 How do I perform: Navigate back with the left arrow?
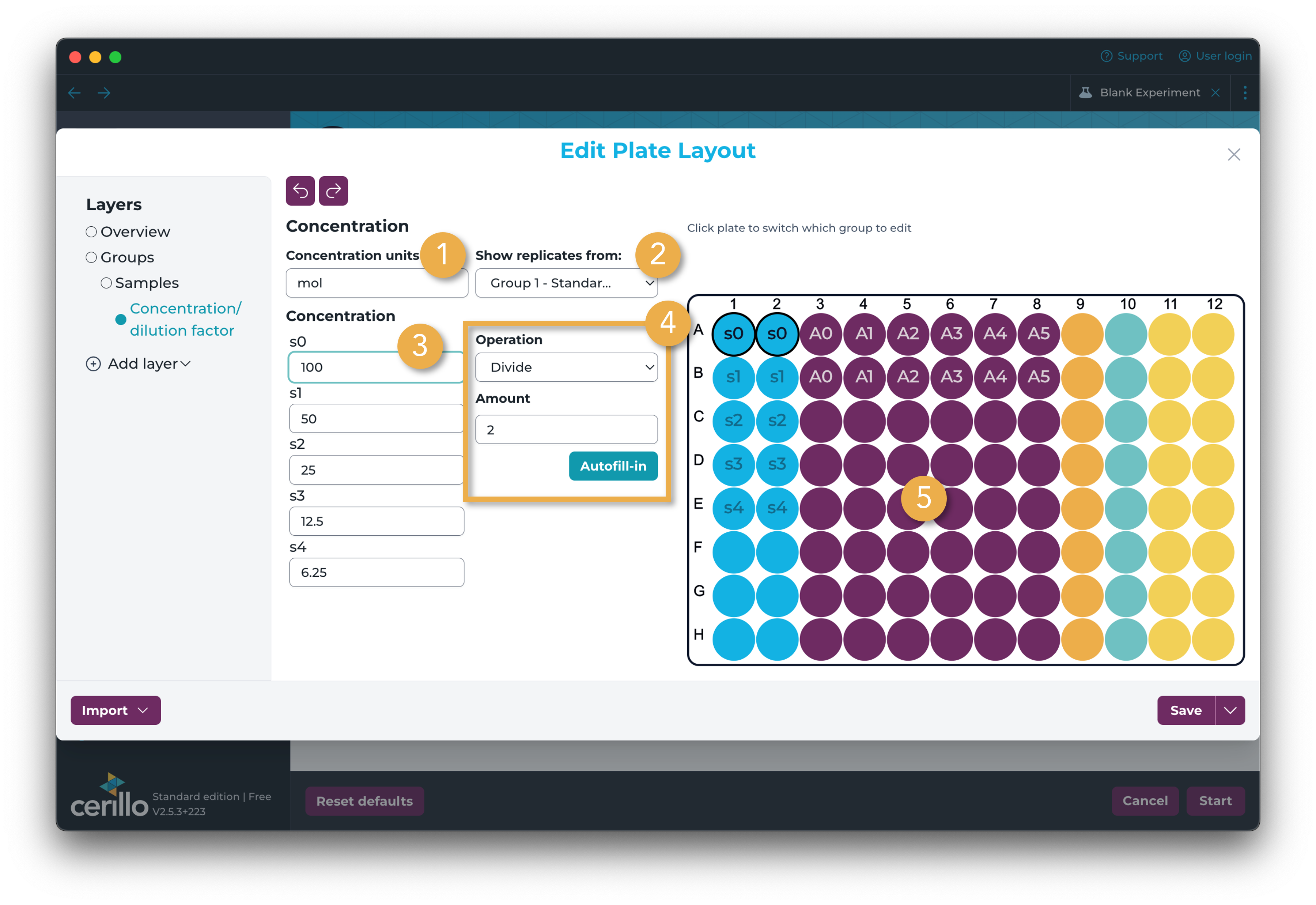[74, 93]
